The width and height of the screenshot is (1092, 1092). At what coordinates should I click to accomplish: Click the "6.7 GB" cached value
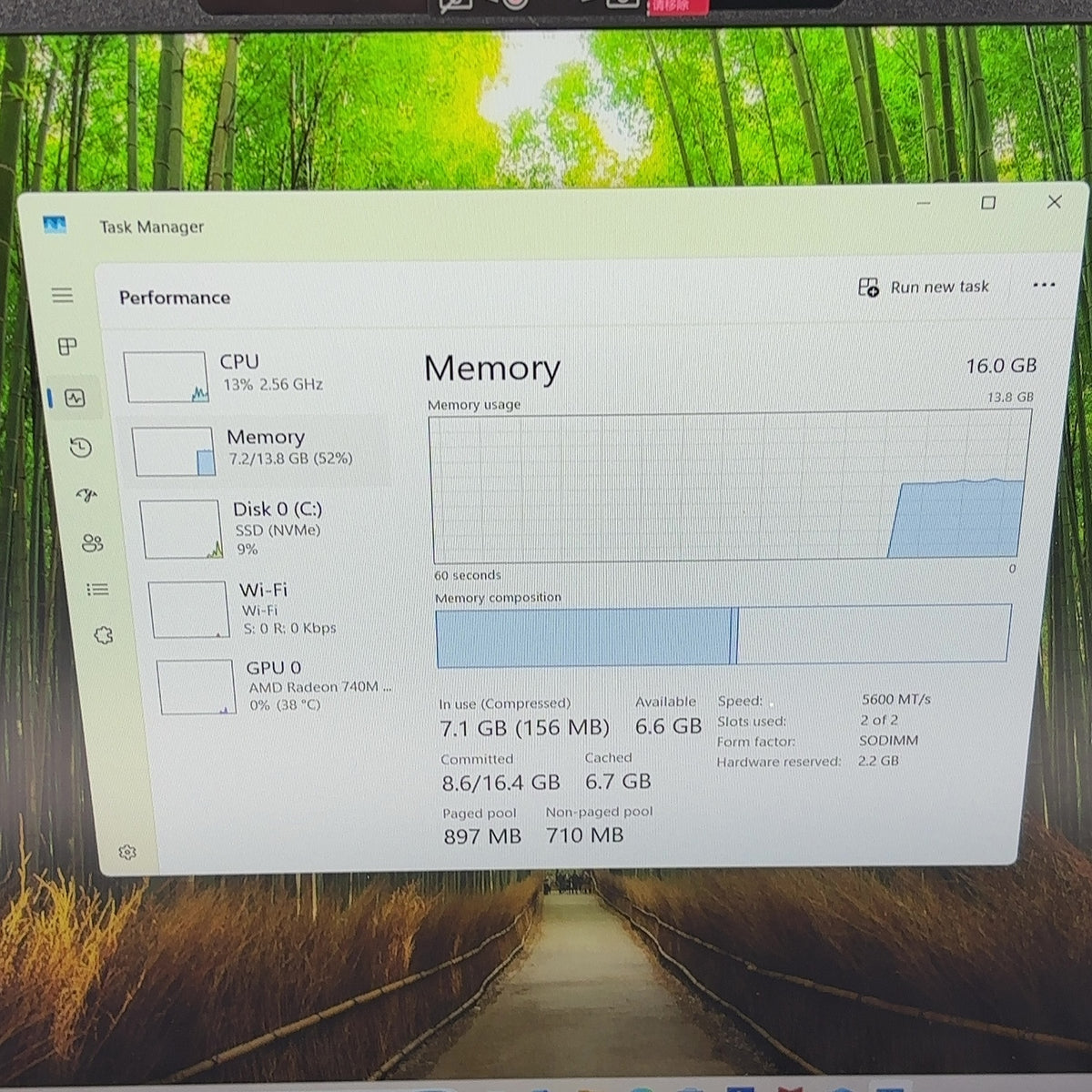618,781
